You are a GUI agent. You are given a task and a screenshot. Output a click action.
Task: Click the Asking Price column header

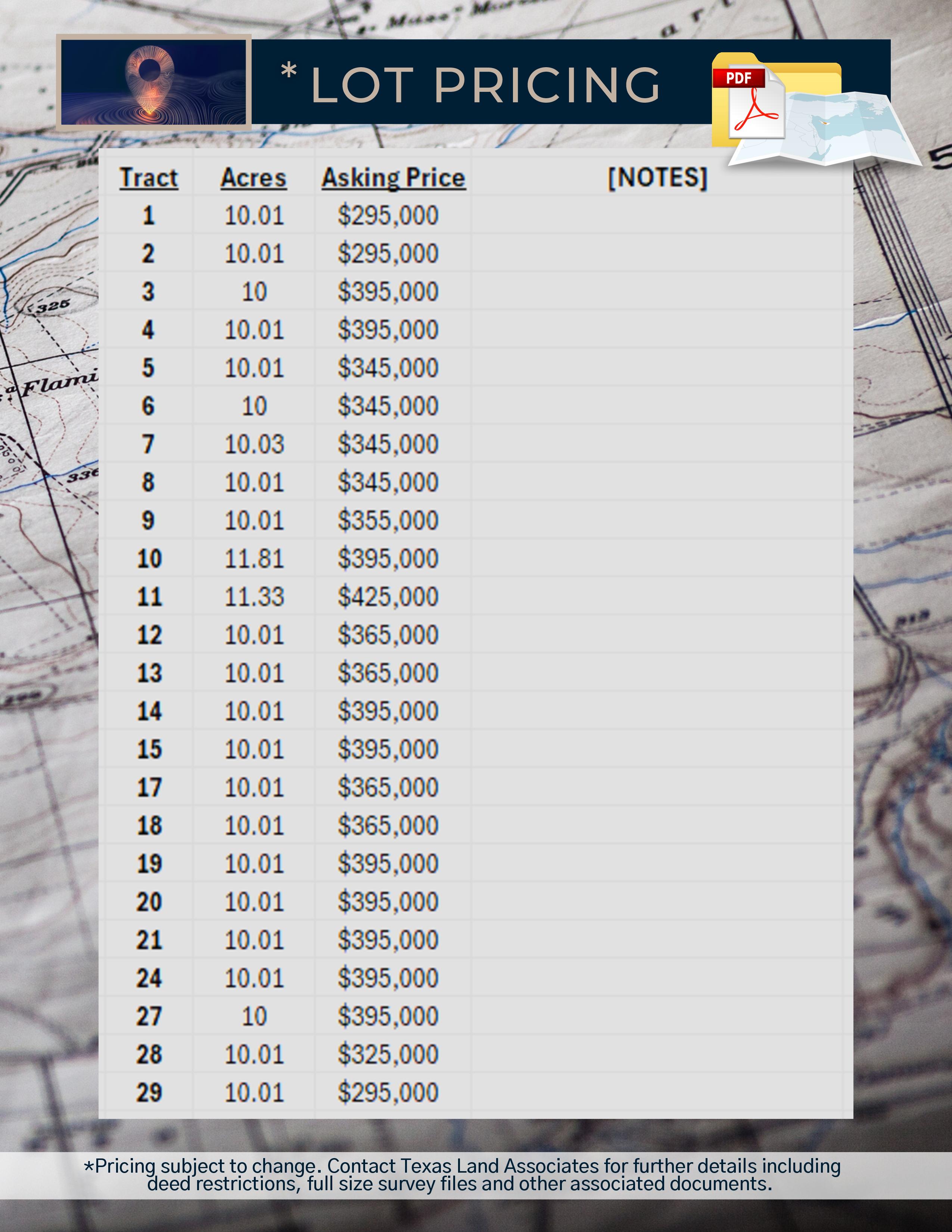tap(393, 178)
